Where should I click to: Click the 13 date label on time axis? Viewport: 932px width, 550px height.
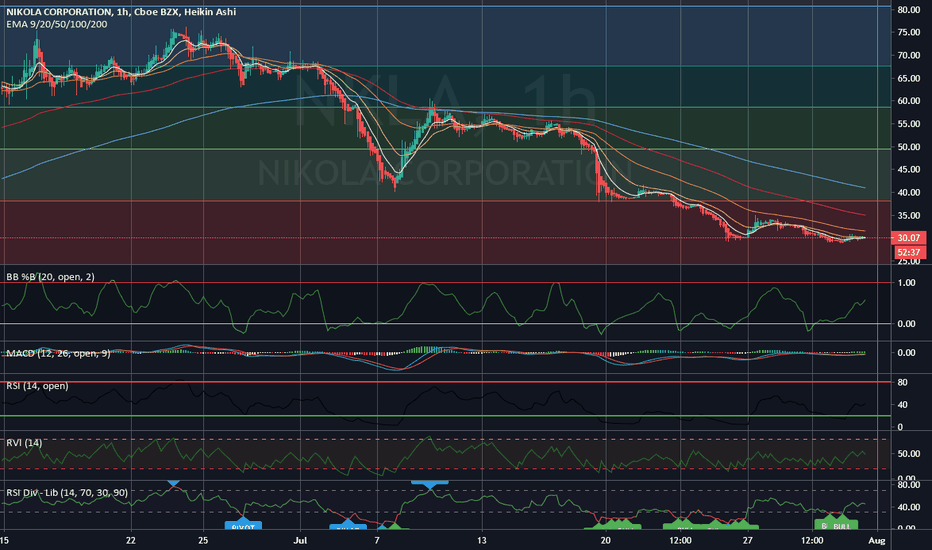482,540
